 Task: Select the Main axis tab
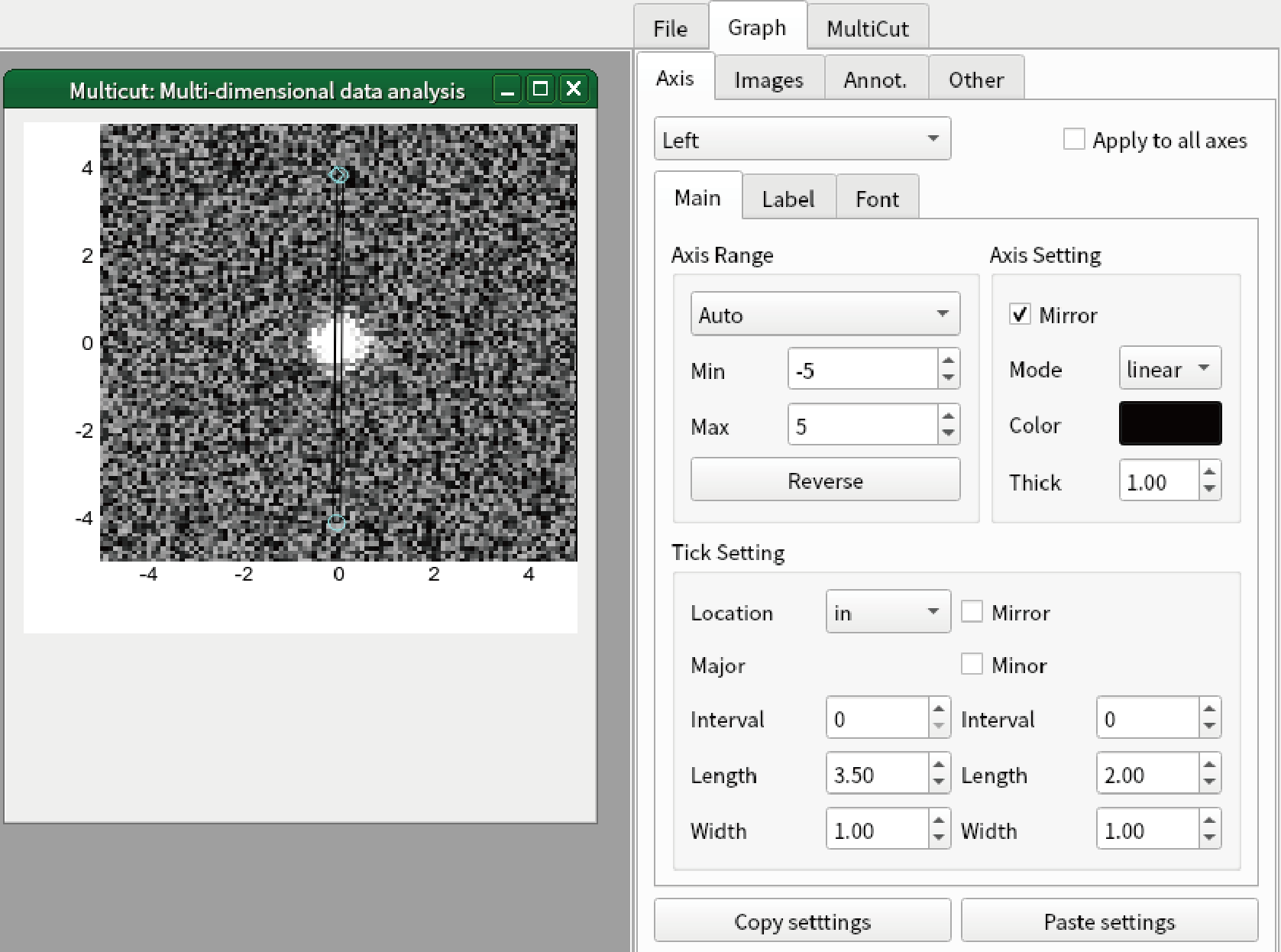click(697, 198)
